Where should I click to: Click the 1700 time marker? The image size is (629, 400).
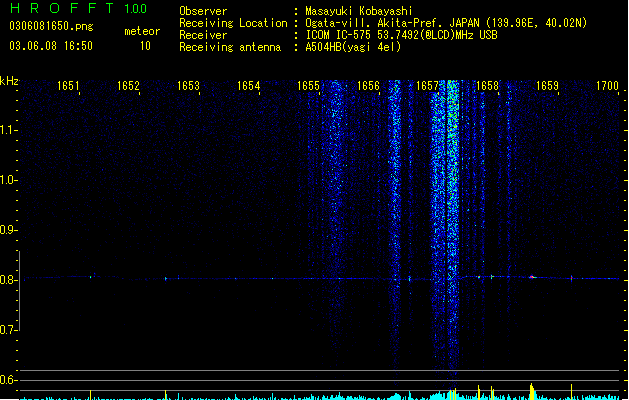[607, 86]
